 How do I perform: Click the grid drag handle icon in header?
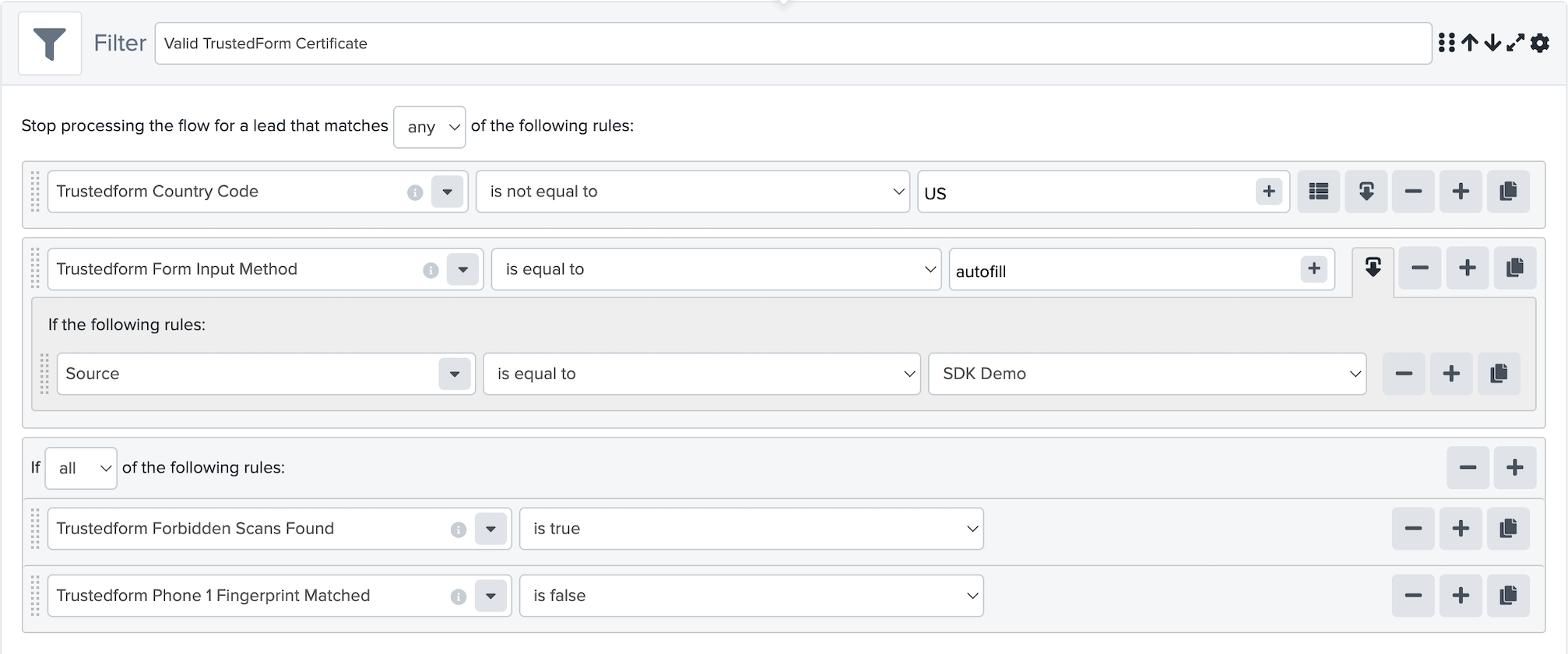click(x=1447, y=43)
